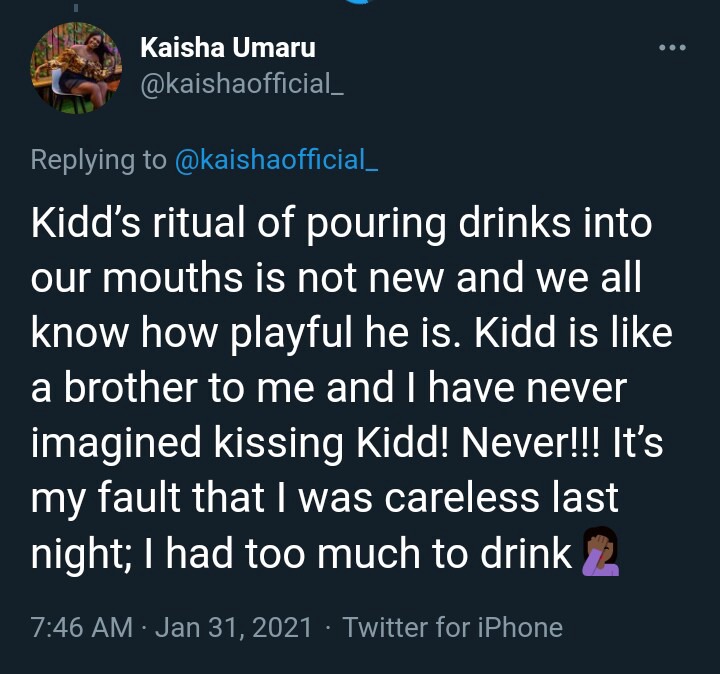The image size is (720, 674).
Task: Click the 'Replying to' label text
Action: (x=99, y=160)
